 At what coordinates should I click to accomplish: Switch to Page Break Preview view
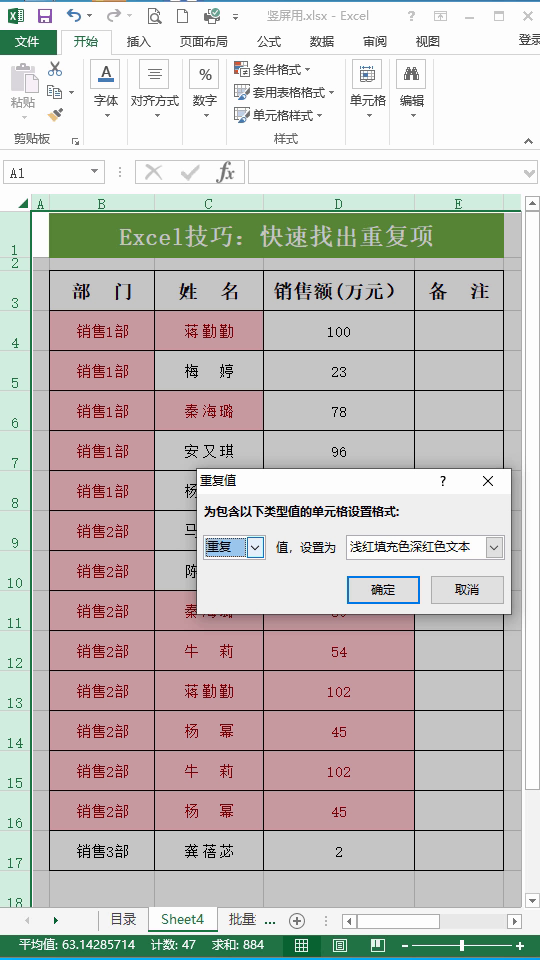(x=378, y=945)
